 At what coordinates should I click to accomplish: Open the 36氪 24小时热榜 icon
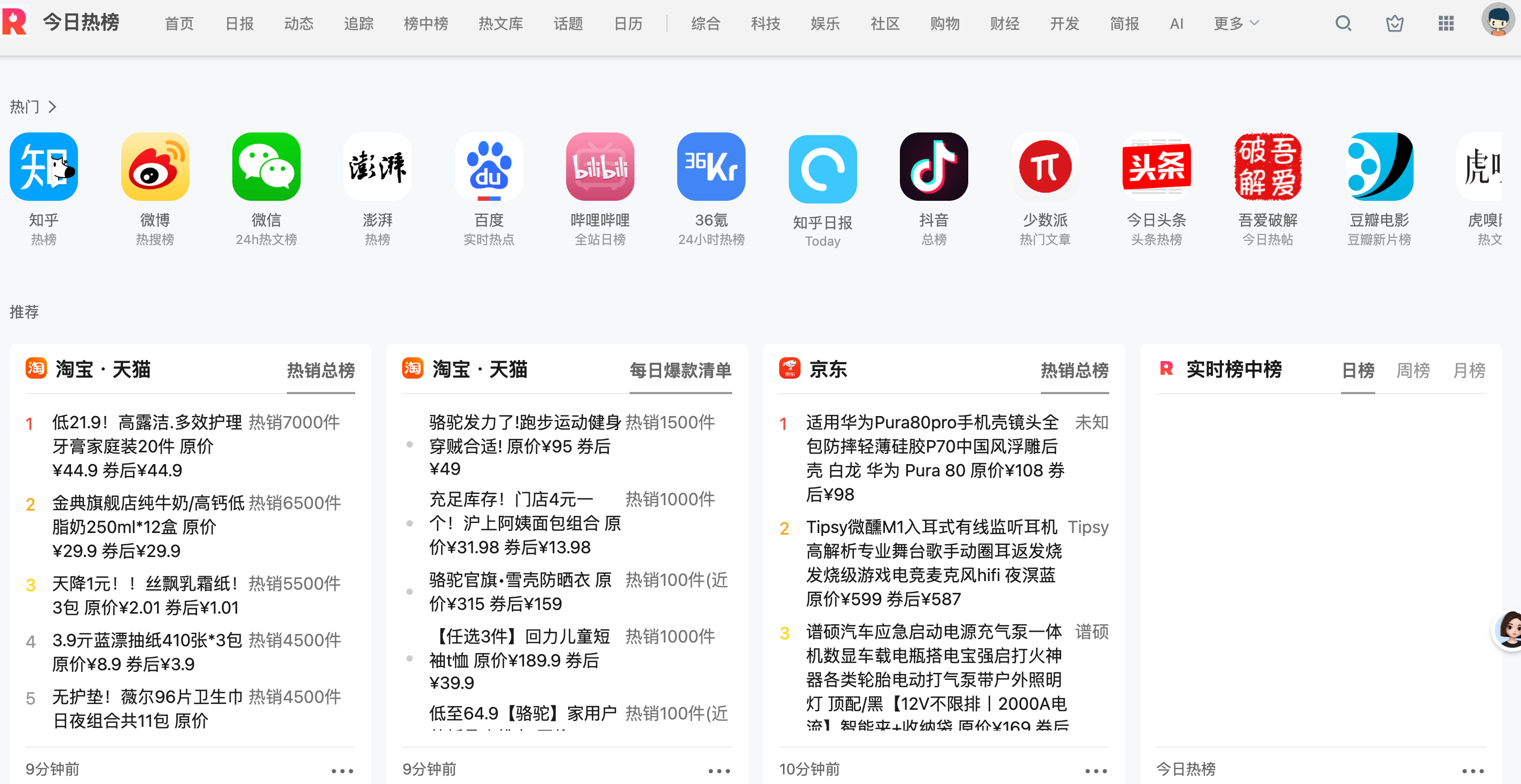[x=711, y=167]
